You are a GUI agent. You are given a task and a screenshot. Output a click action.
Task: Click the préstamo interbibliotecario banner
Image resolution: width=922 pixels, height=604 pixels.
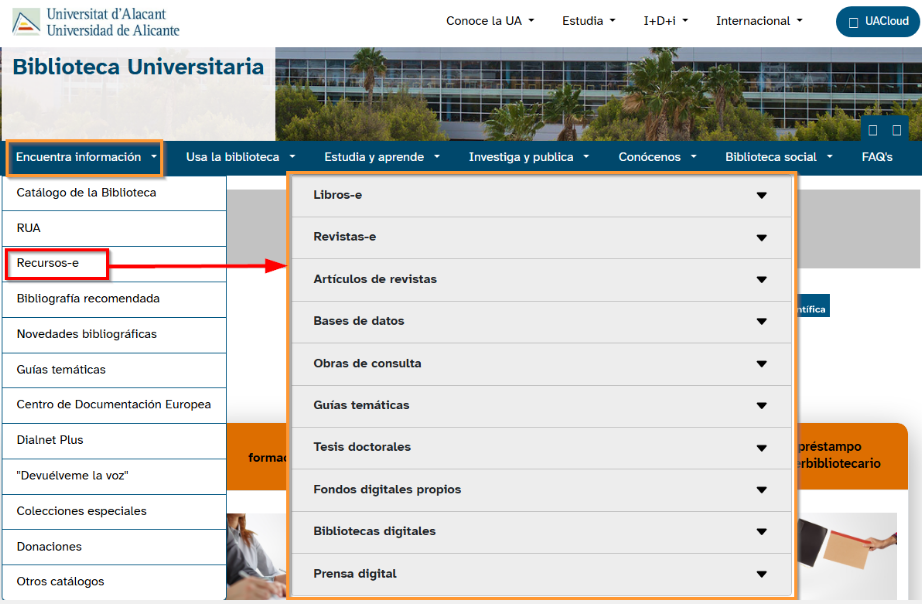click(x=851, y=456)
